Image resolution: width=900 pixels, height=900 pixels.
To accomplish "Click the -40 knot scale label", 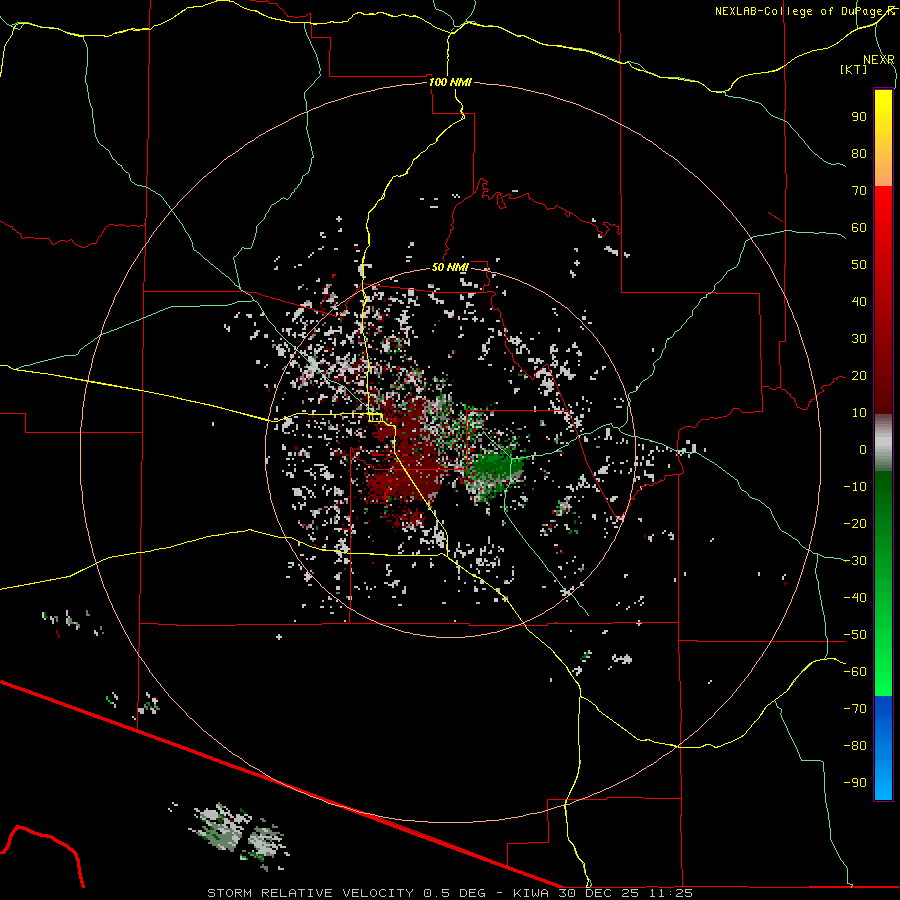I will (x=855, y=598).
